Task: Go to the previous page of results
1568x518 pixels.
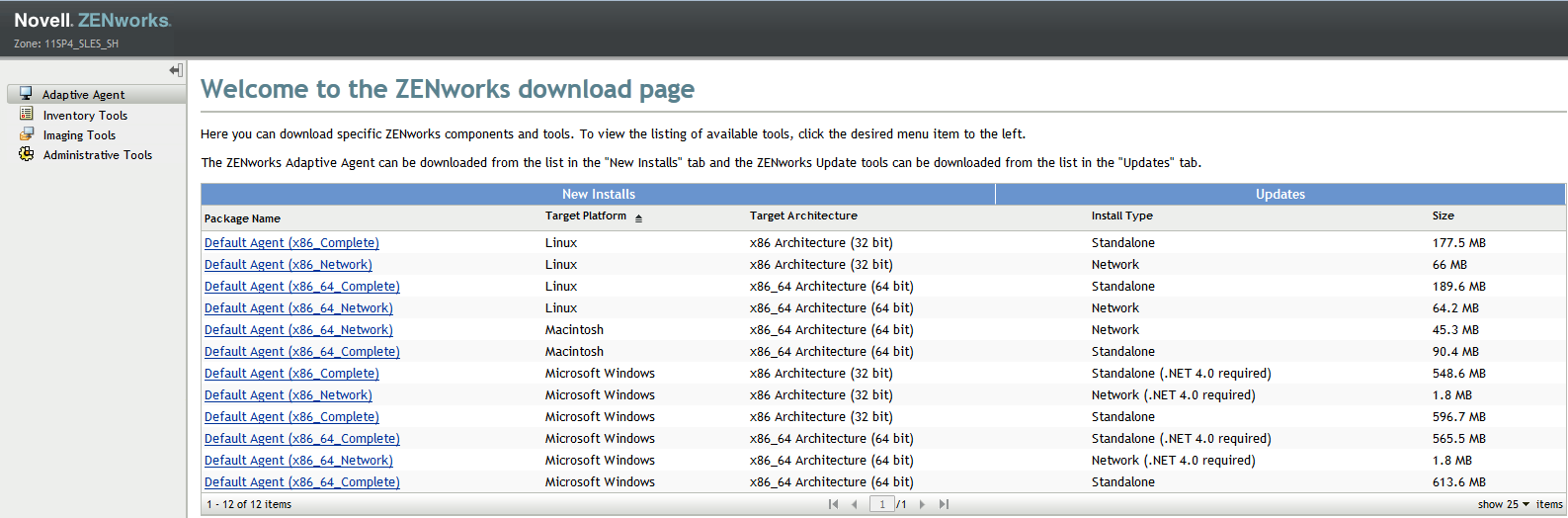Action: click(855, 504)
